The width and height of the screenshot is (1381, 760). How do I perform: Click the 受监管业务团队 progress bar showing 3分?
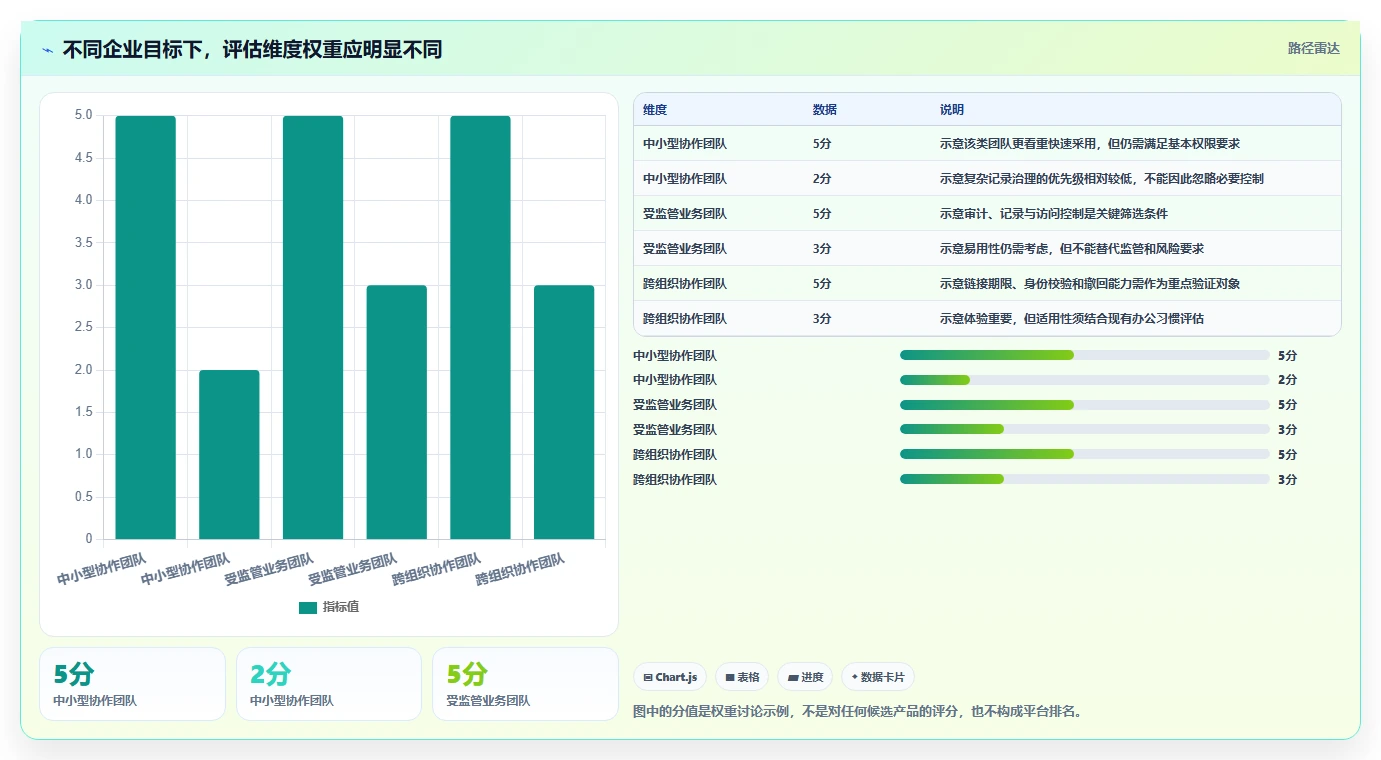[x=1085, y=430]
